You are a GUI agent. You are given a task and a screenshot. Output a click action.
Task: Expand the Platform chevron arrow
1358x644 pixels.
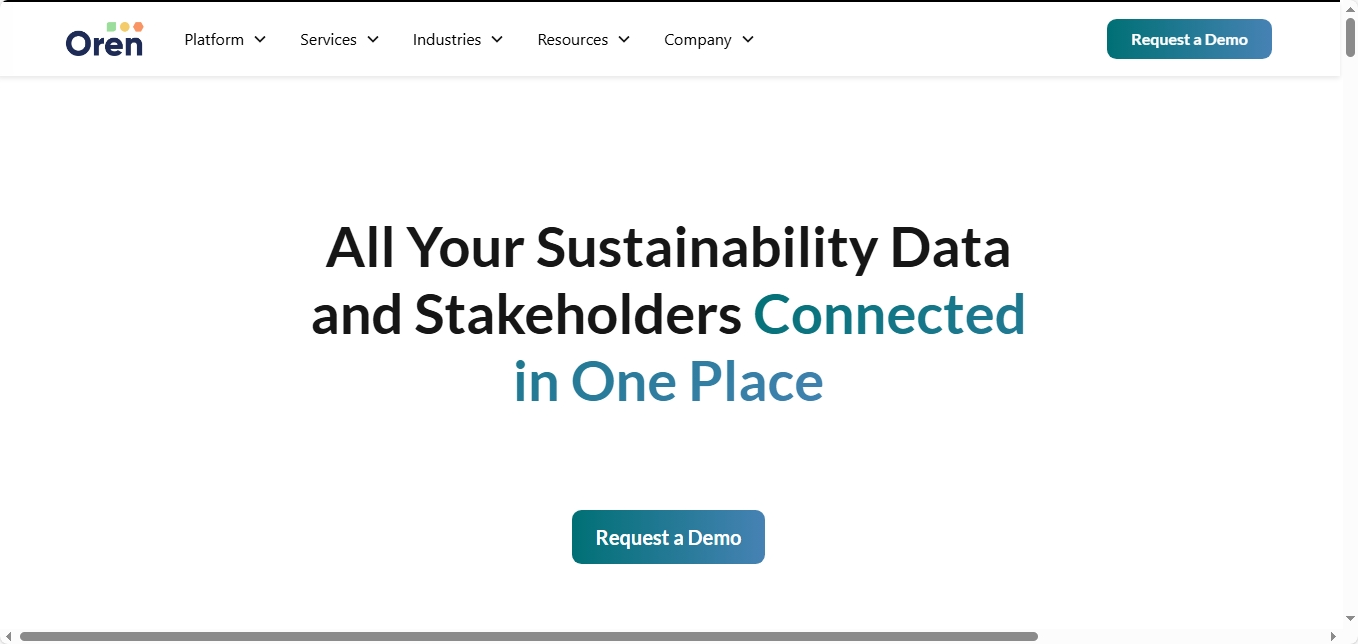tap(261, 40)
